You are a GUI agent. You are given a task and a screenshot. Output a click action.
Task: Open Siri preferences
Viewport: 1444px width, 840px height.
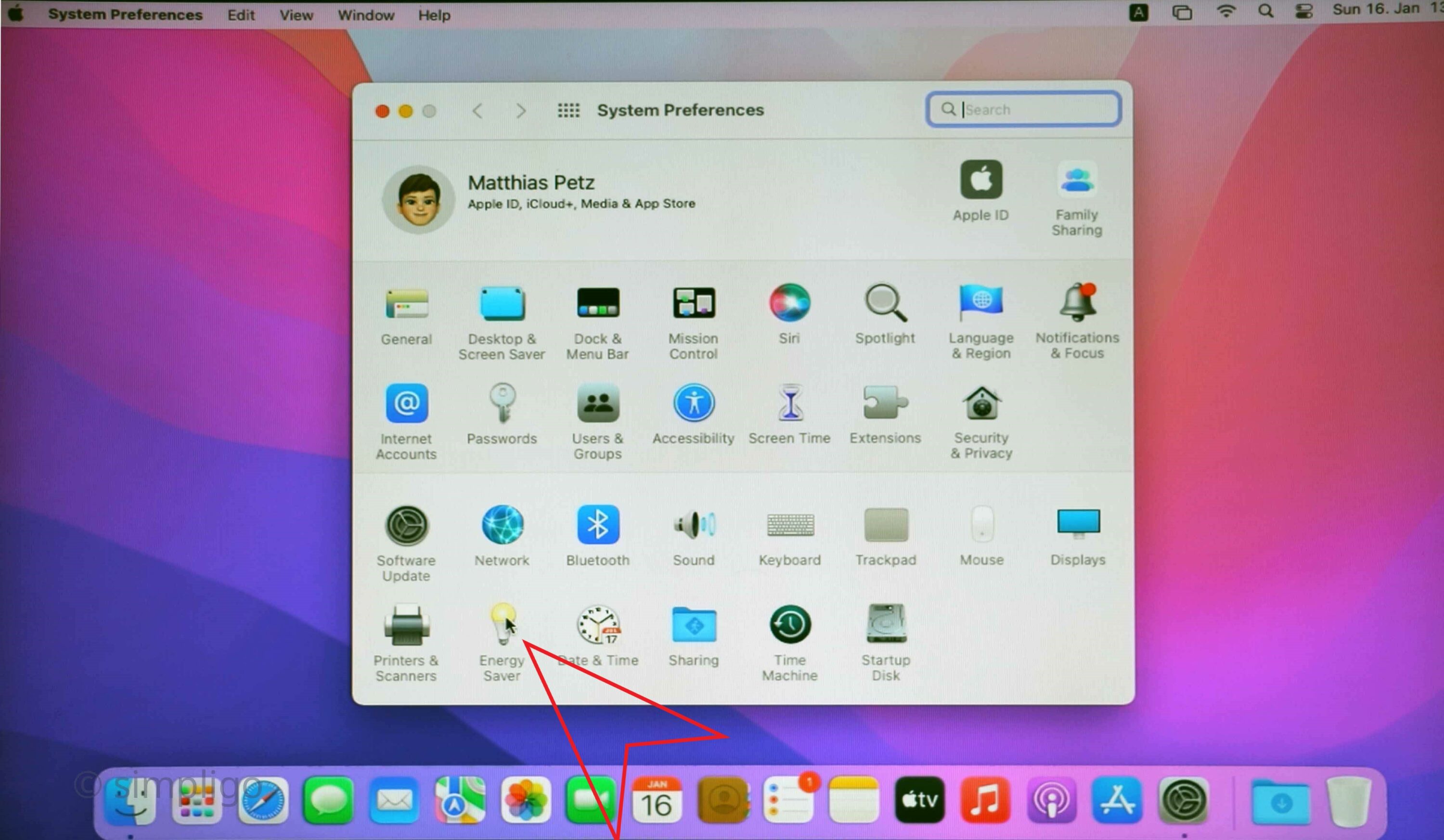tap(789, 302)
